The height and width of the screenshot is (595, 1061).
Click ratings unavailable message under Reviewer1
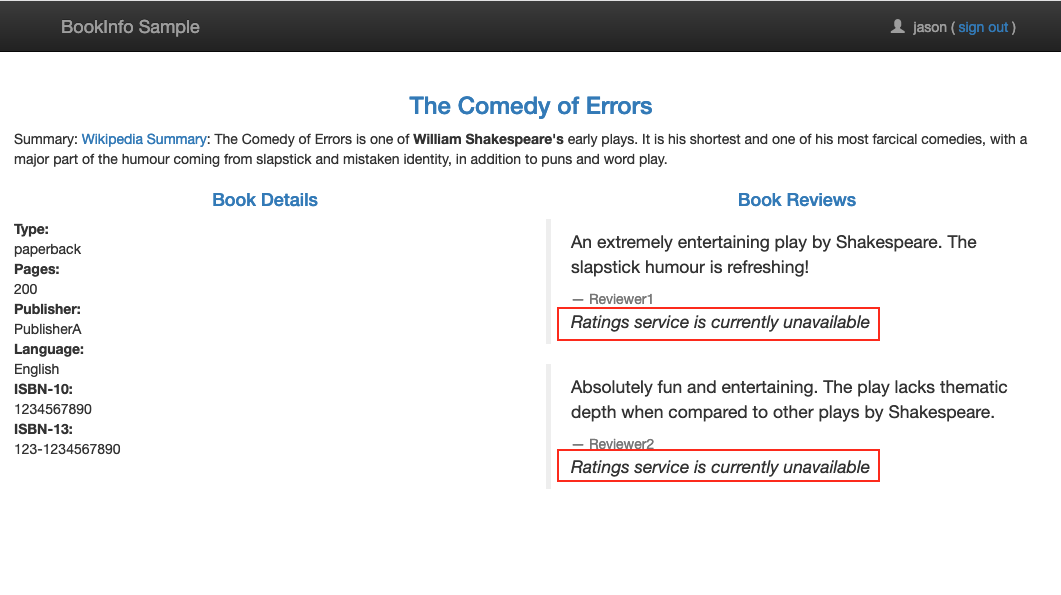coord(720,323)
